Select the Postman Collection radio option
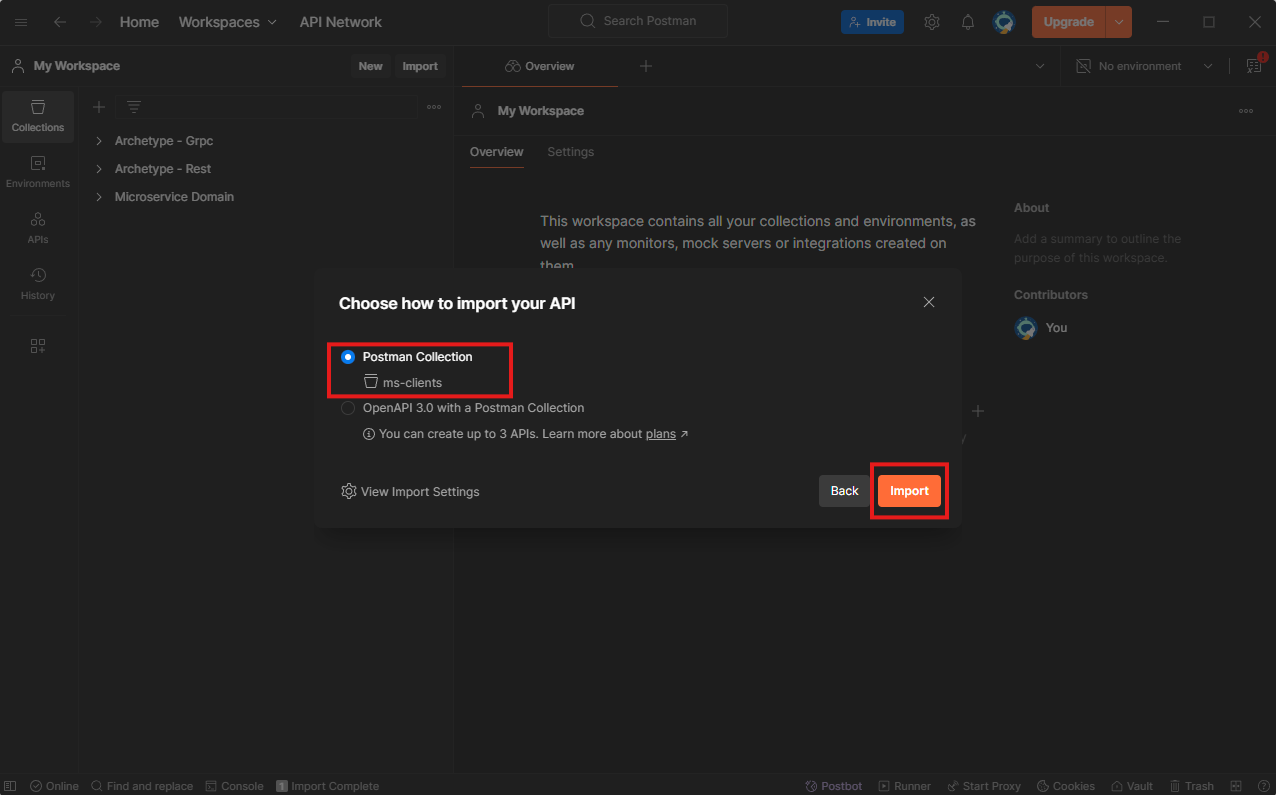The image size is (1276, 795). coord(348,357)
